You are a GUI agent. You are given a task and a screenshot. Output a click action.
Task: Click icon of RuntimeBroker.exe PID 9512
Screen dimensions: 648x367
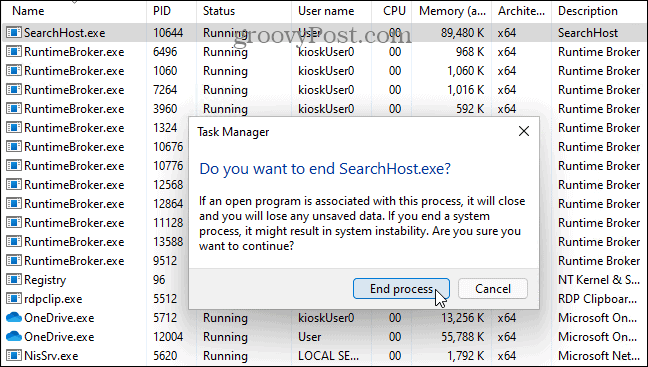14,261
